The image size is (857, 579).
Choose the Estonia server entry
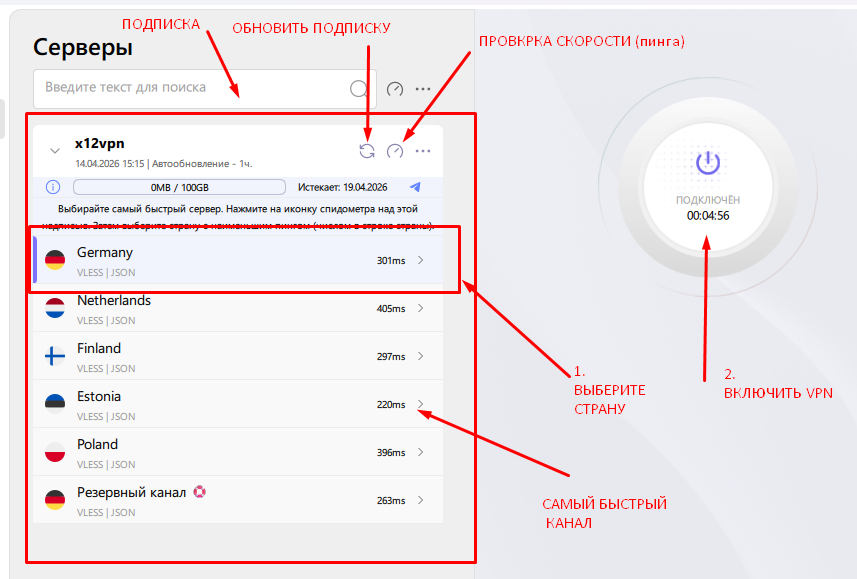pyautogui.click(x=200, y=405)
